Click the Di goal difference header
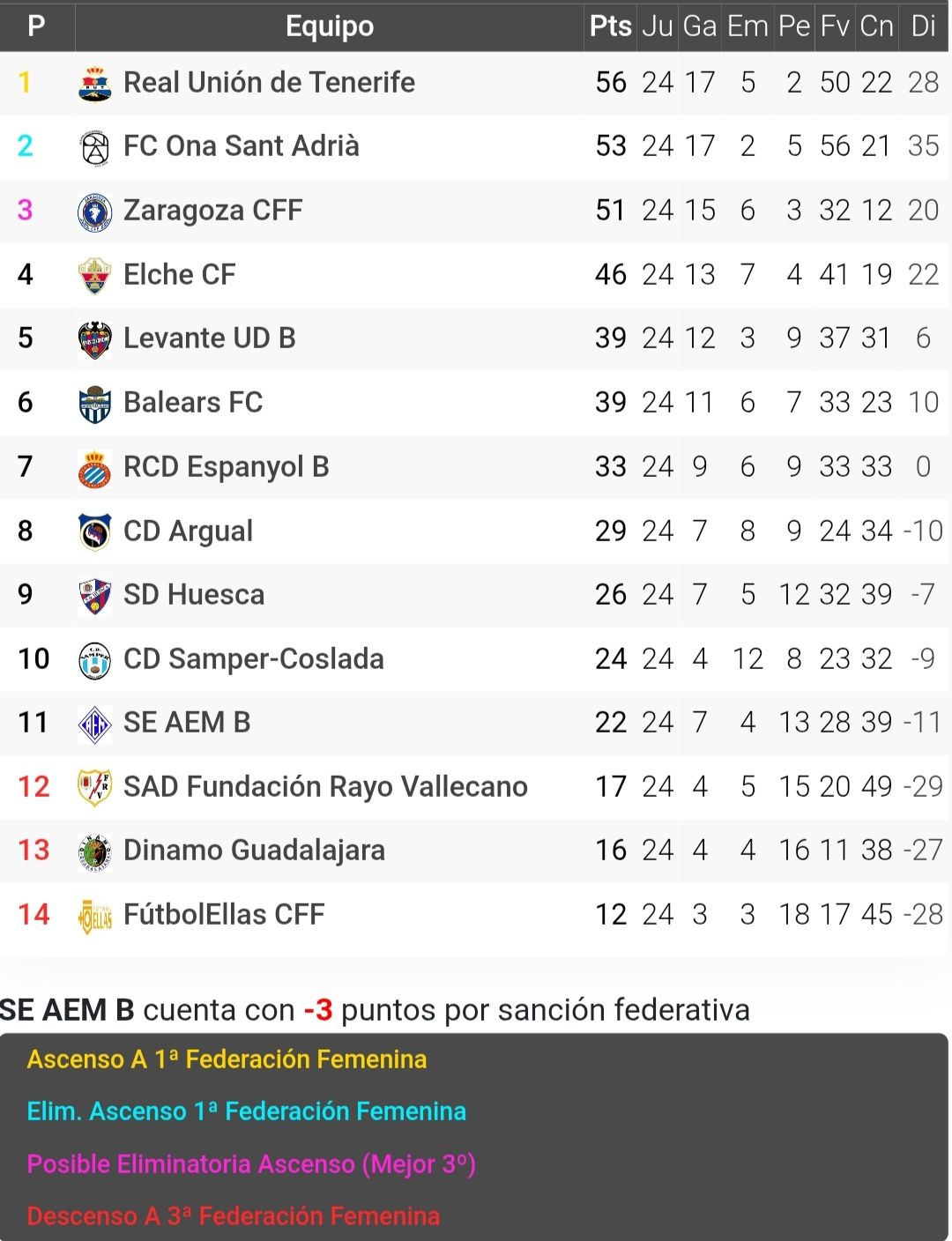This screenshot has width=952, height=1241. [x=923, y=26]
